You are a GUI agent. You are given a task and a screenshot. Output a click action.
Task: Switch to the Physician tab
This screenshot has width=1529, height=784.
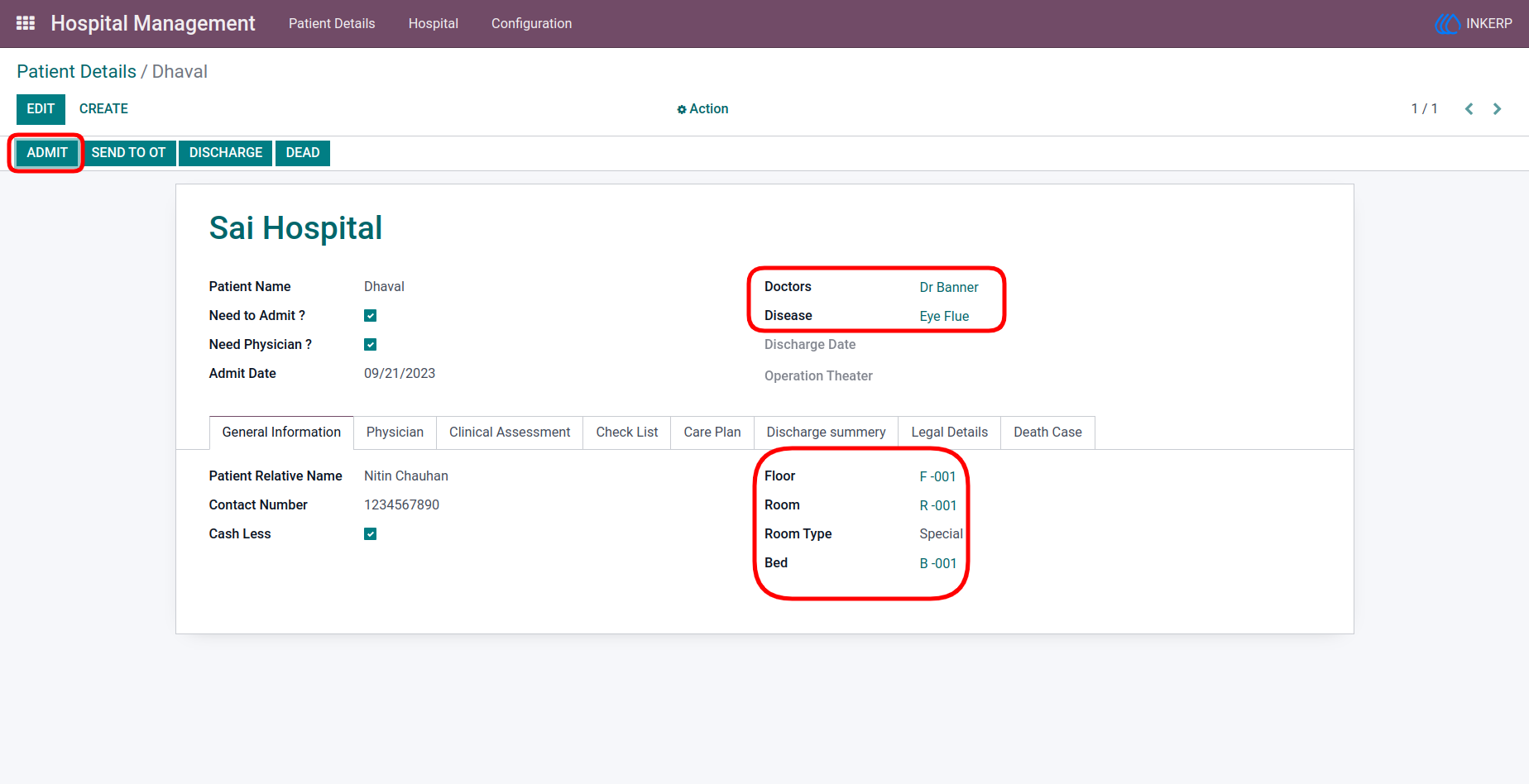pyautogui.click(x=395, y=433)
